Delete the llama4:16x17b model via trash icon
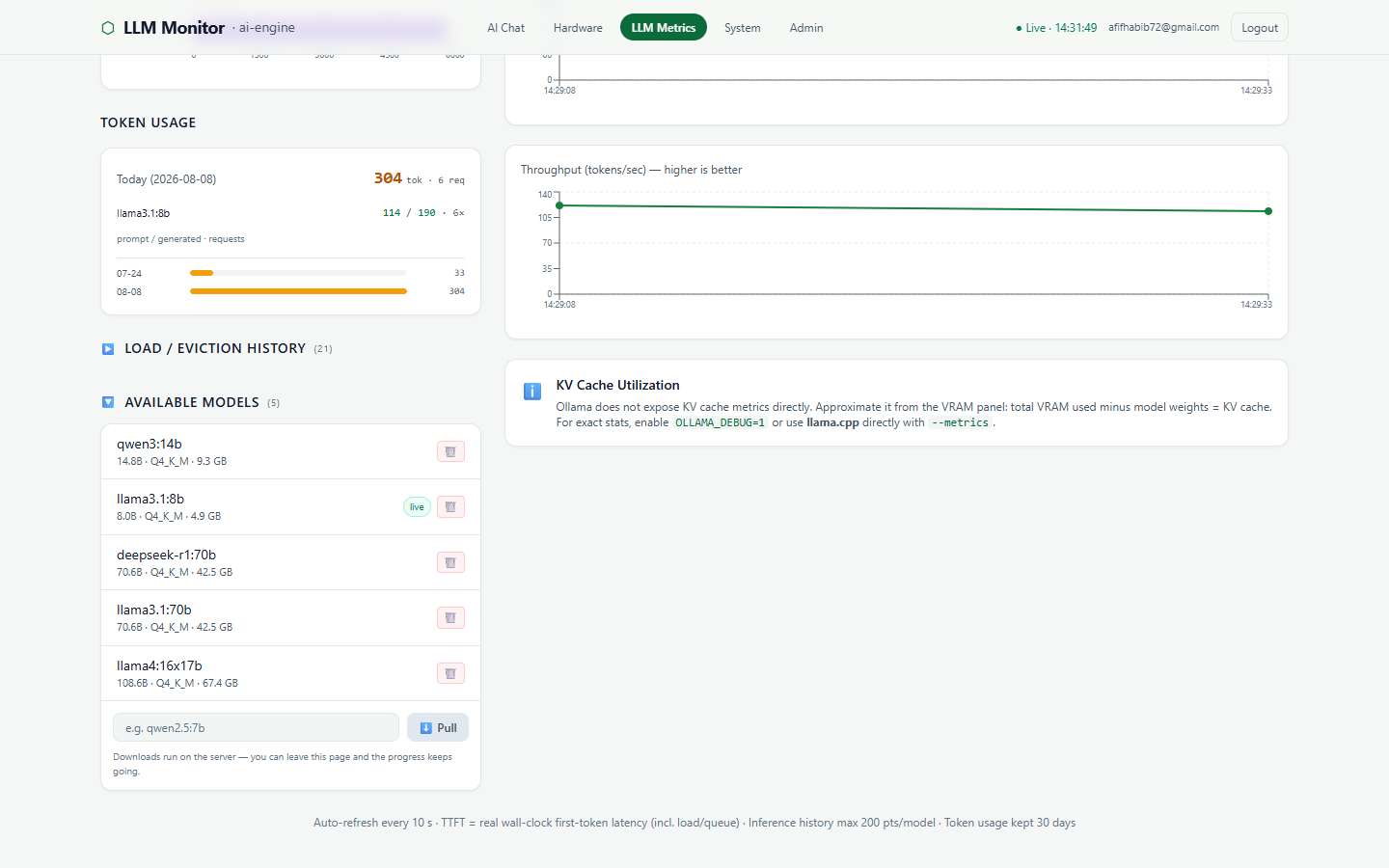This screenshot has width=1389, height=868. pyautogui.click(x=450, y=673)
